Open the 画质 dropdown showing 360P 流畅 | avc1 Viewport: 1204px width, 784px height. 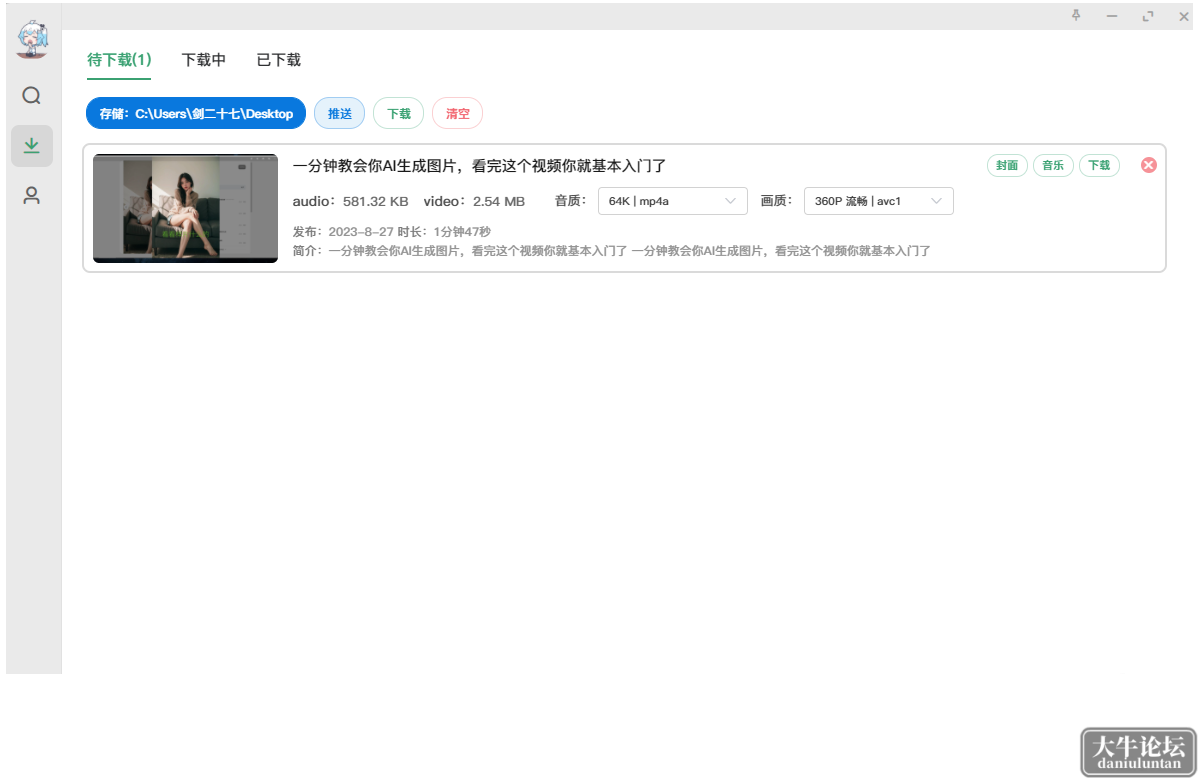coord(879,201)
